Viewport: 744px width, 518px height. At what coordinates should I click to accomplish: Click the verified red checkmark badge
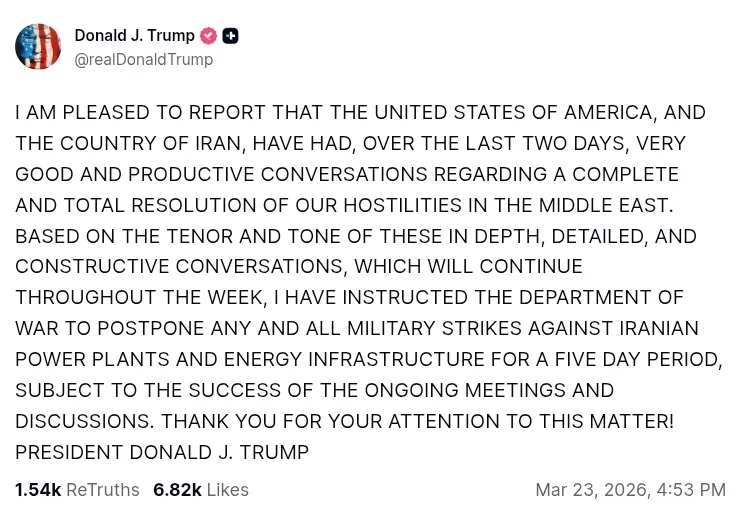pyautogui.click(x=209, y=36)
